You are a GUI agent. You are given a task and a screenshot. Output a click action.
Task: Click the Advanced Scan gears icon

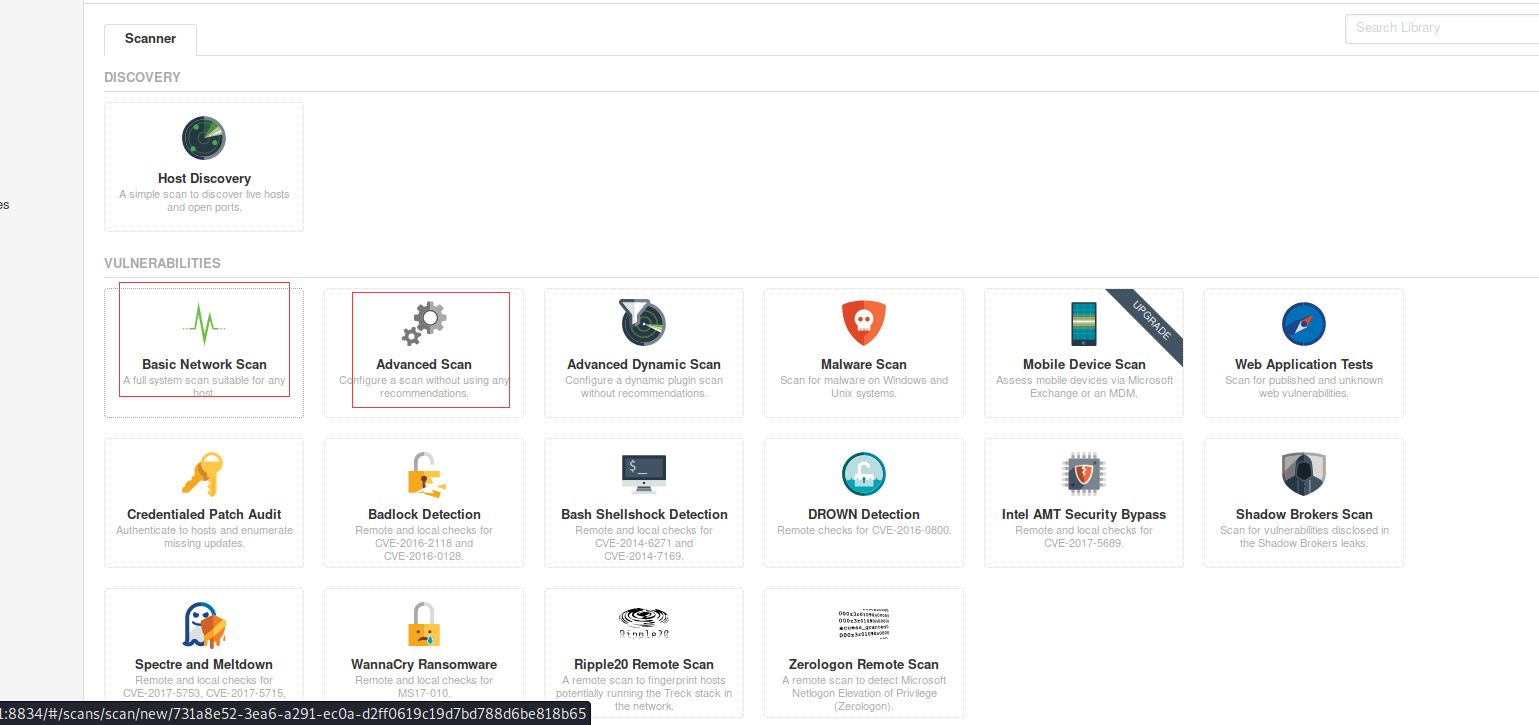click(424, 323)
